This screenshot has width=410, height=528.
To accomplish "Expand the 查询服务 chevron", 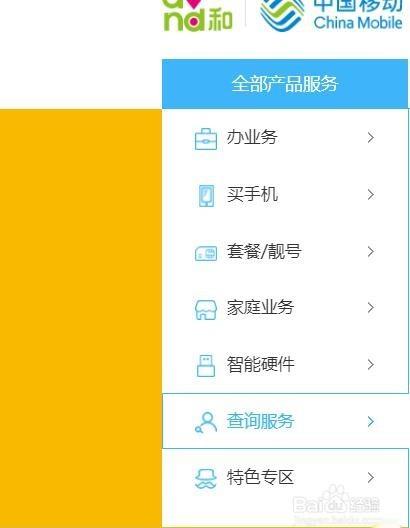I will point(371,422).
